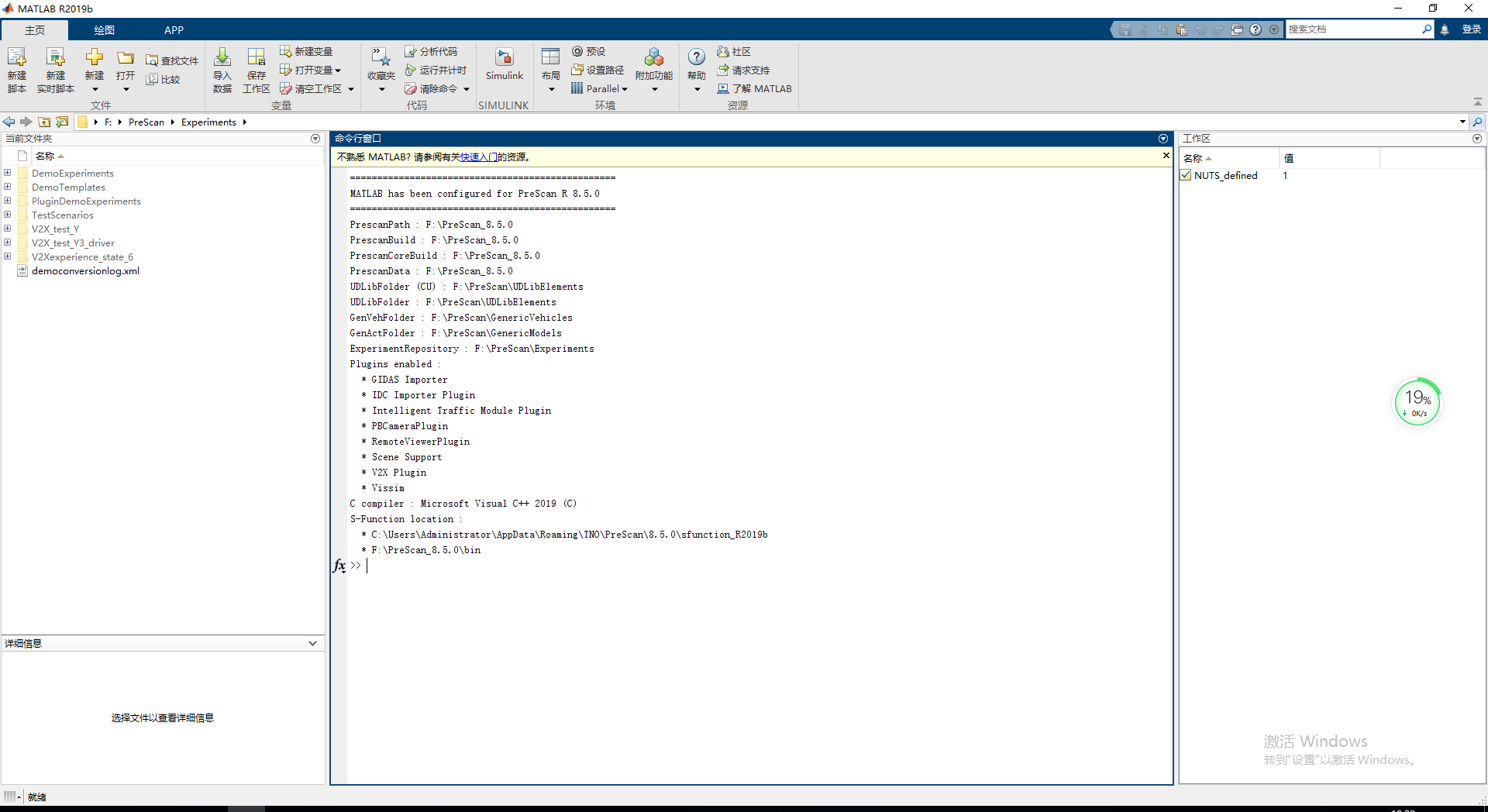Open Preferences (预设)

589,51
